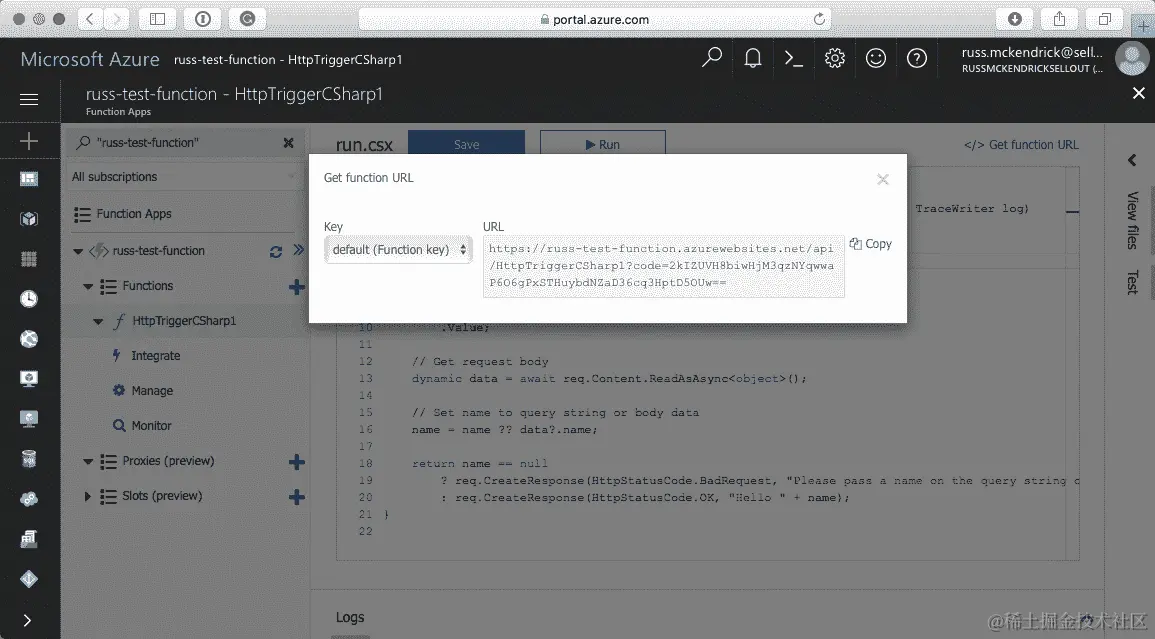Open the View files tab
Viewport: 1155px width, 639px height.
coord(1132,220)
